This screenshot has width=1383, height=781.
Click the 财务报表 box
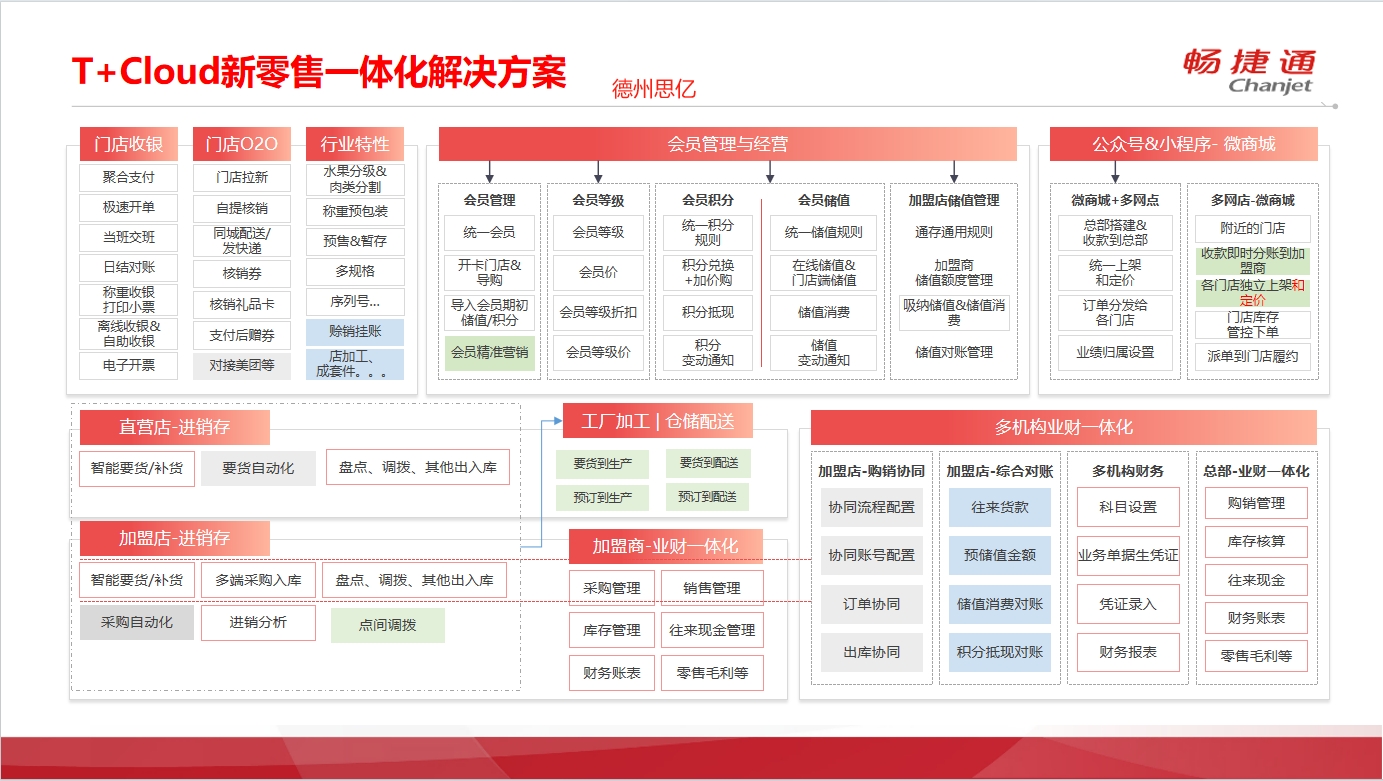[x=1128, y=652]
